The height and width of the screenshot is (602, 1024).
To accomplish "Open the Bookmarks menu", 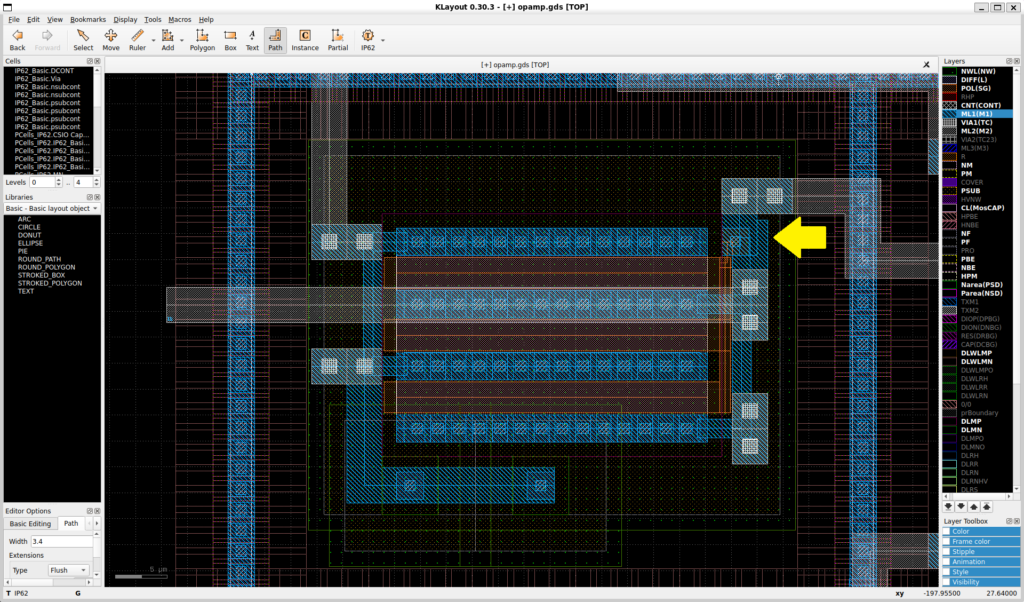I will click(x=88, y=19).
